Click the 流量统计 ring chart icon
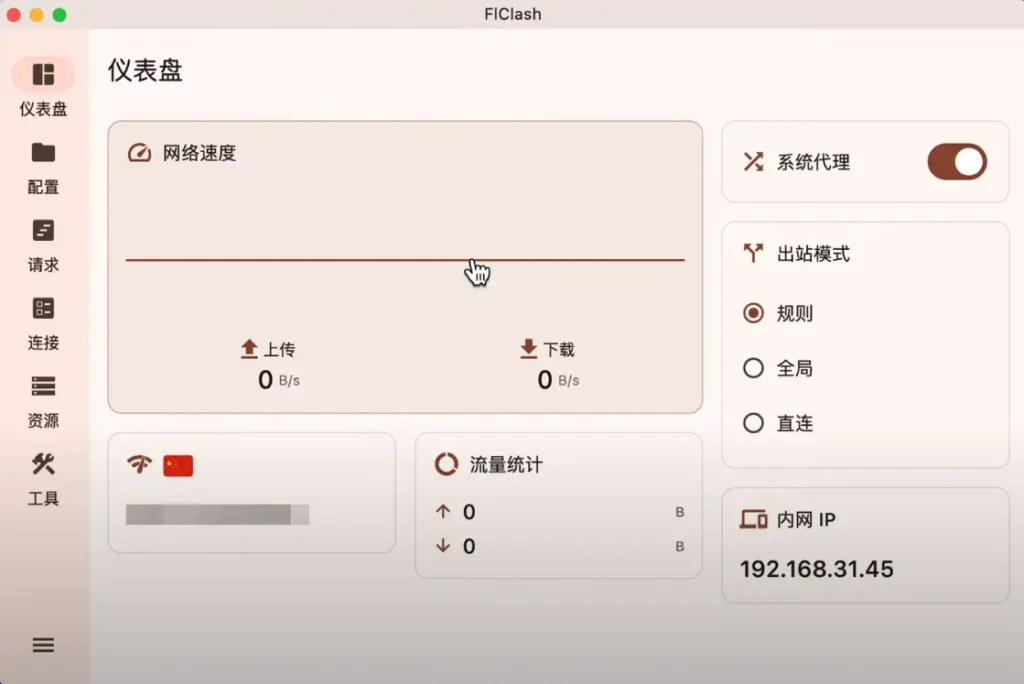Image resolution: width=1024 pixels, height=684 pixels. 446,464
